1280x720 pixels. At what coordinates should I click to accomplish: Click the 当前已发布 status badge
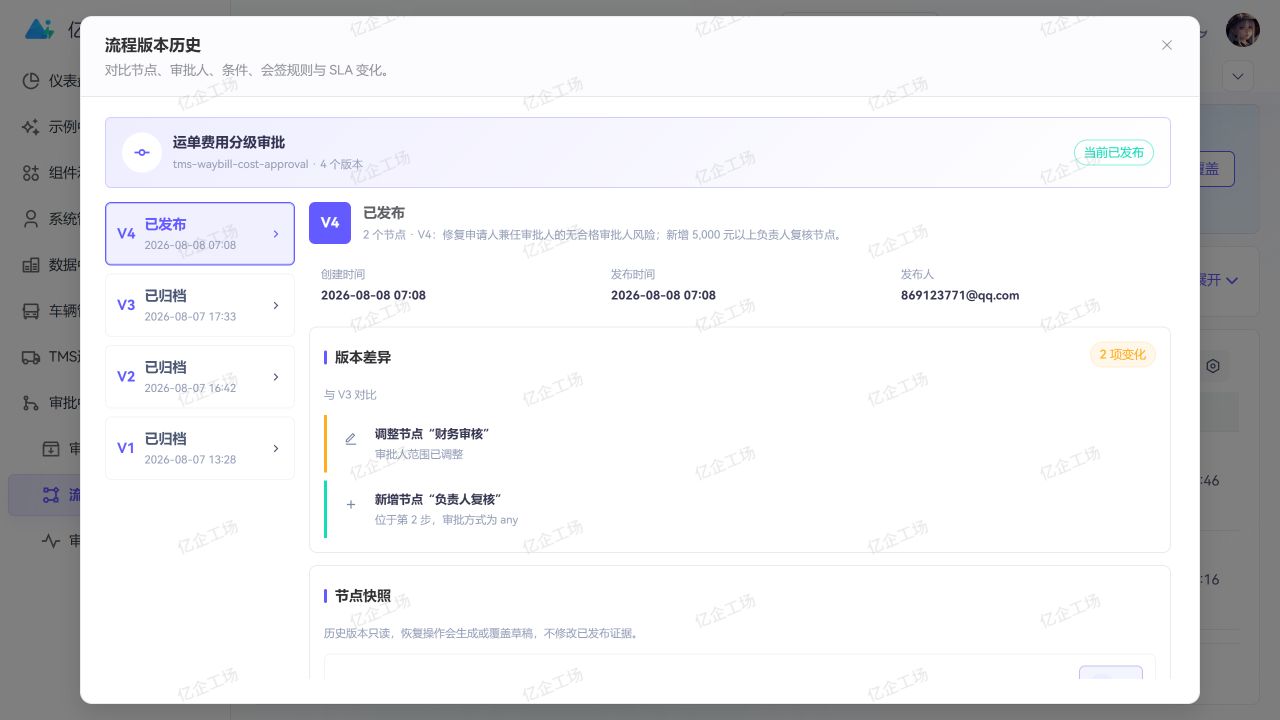[1114, 153]
